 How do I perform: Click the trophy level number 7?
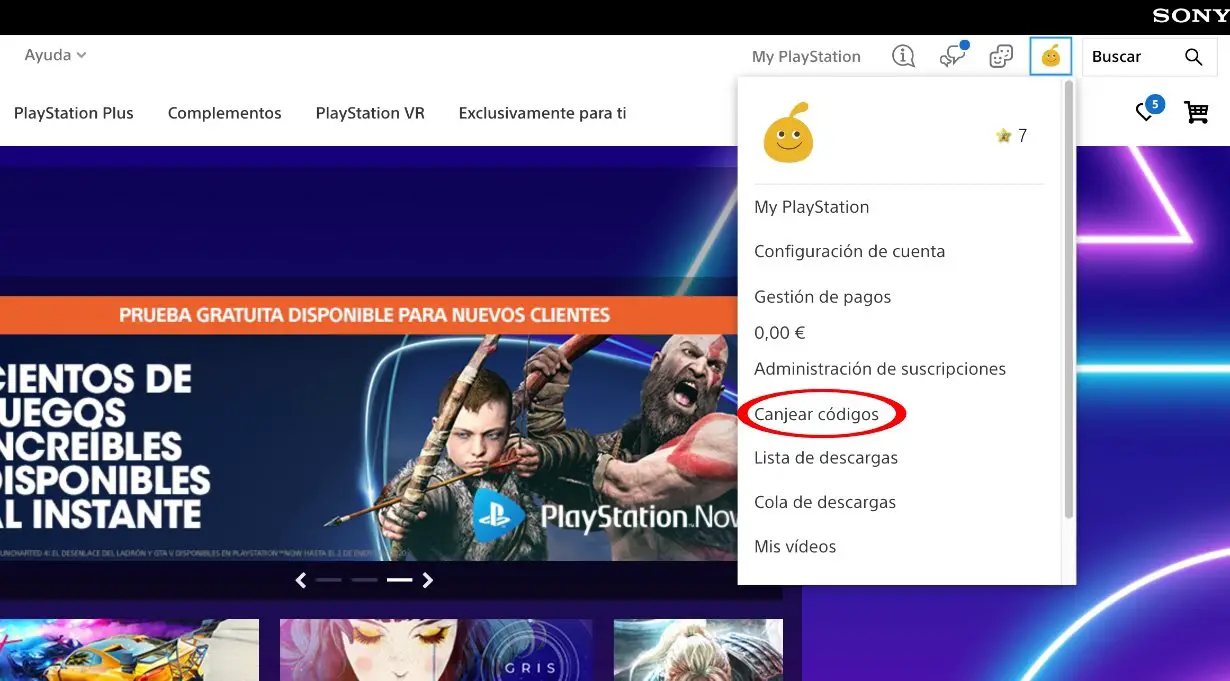1022,136
